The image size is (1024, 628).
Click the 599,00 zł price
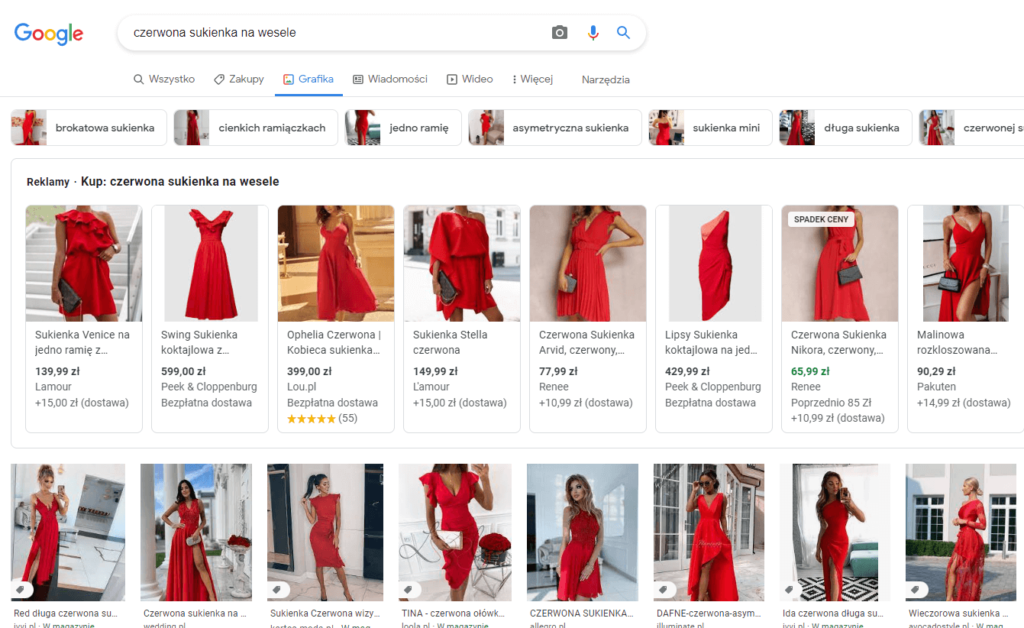point(183,371)
